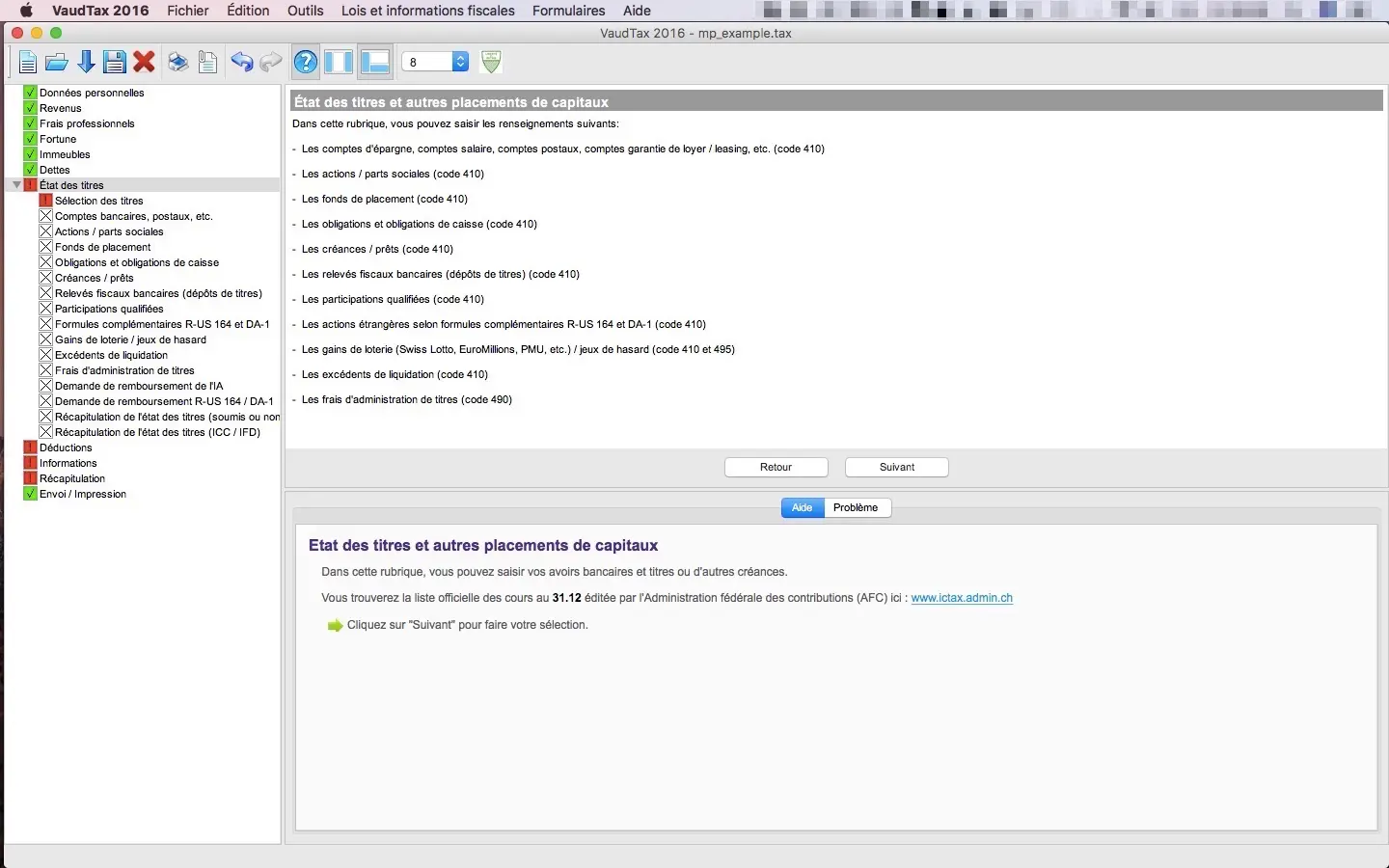This screenshot has height=868, width=1389.
Task: Open Fonds de placement tree item
Action: (x=103, y=247)
